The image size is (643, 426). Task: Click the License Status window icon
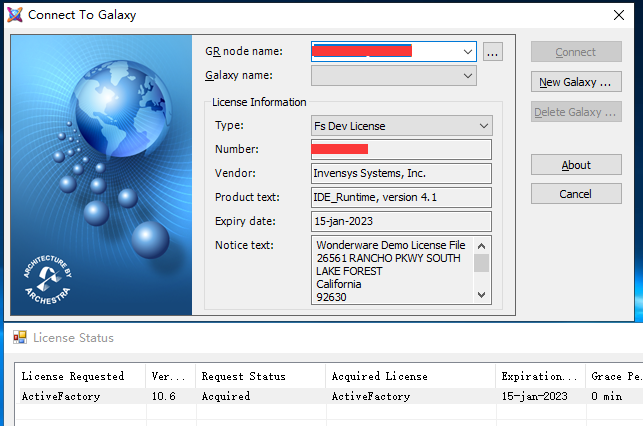coord(20,337)
